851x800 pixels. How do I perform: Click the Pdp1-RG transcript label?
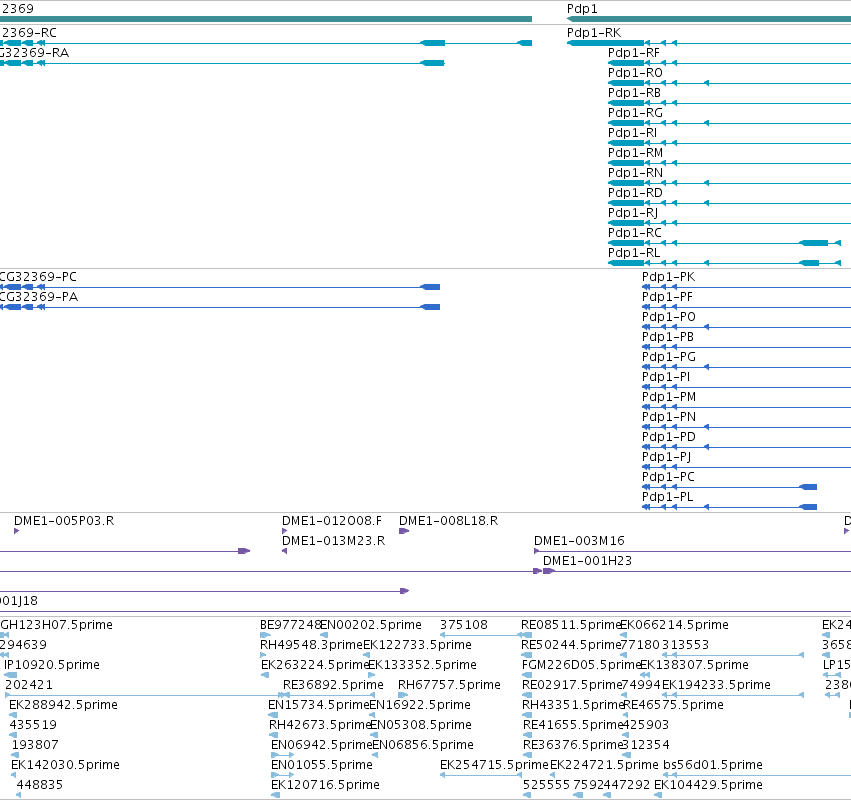point(635,113)
